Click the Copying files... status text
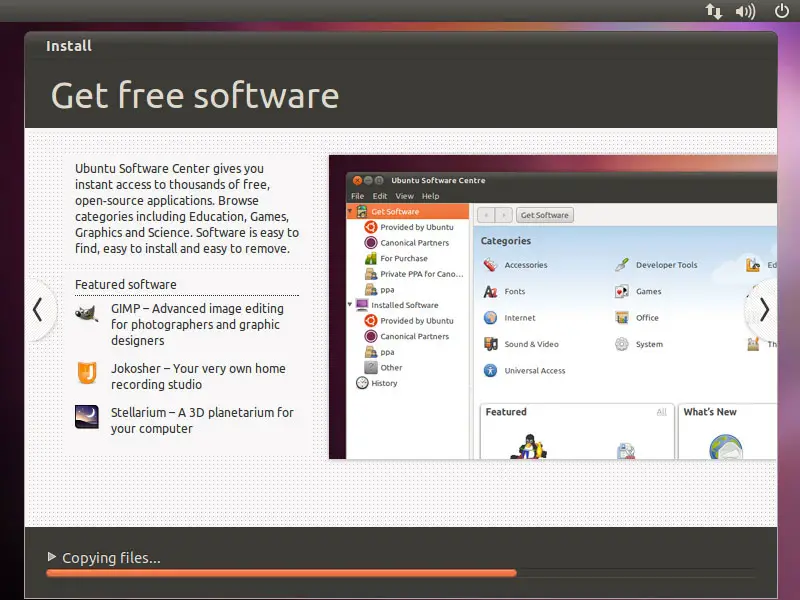800x600 pixels. pos(111,558)
